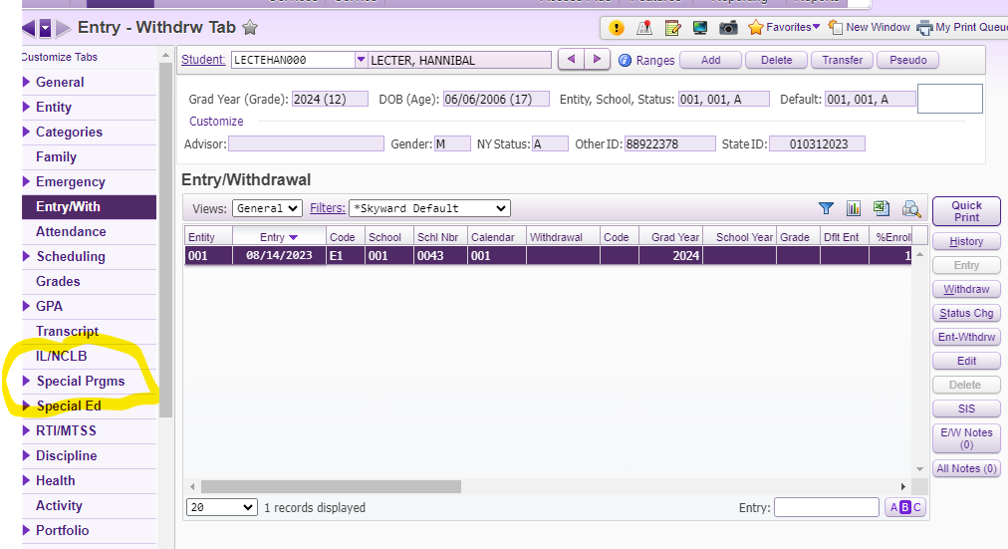Click the print preview magnifier icon
Image resolution: width=1008 pixels, height=549 pixels.
[x=911, y=208]
